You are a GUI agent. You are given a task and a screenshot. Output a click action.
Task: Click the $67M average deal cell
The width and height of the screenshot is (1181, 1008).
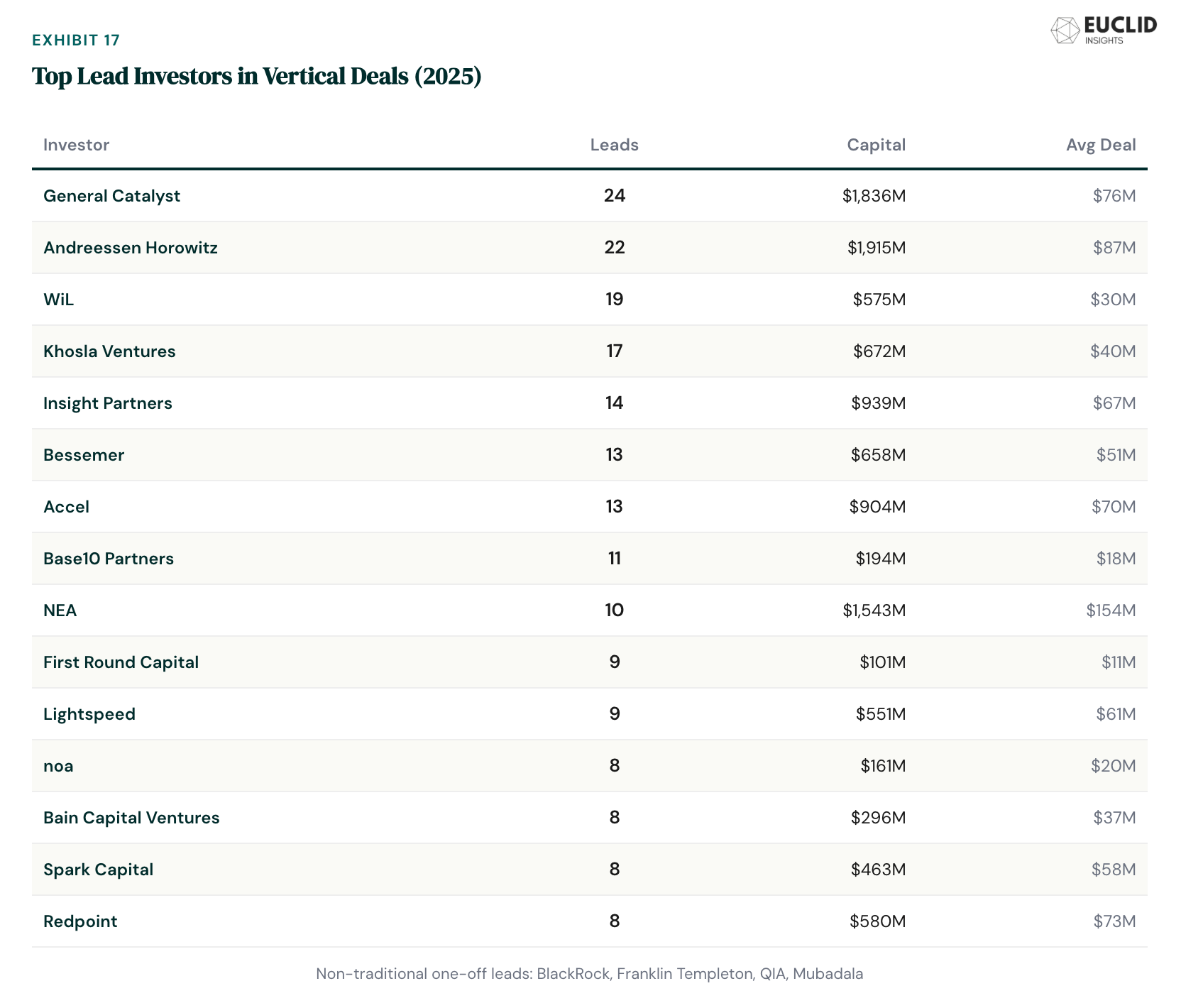(1114, 403)
